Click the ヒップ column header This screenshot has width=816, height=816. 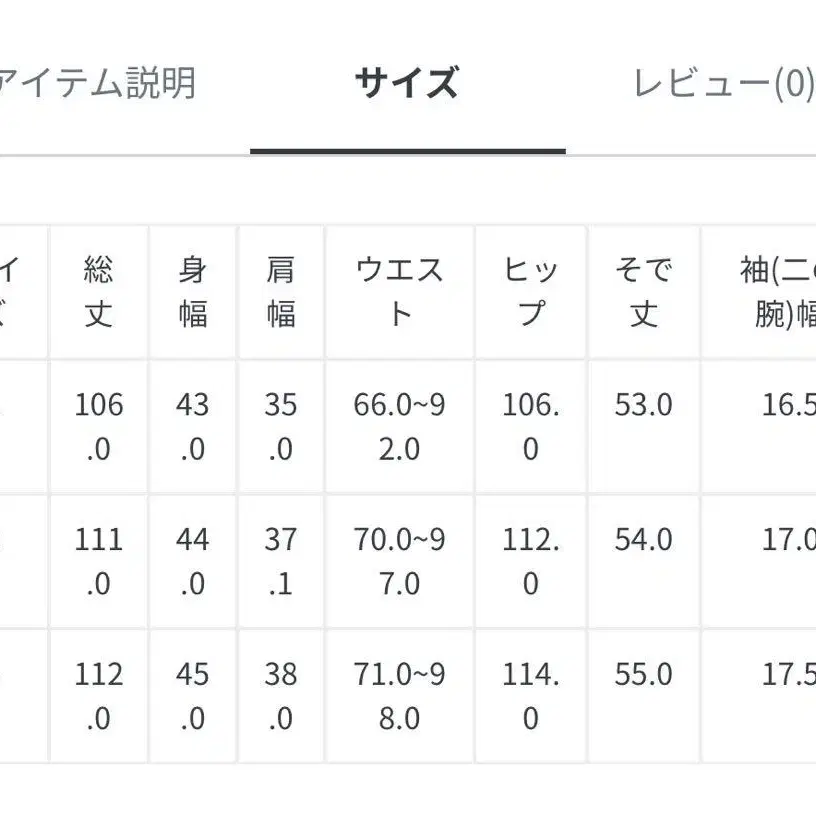click(531, 292)
